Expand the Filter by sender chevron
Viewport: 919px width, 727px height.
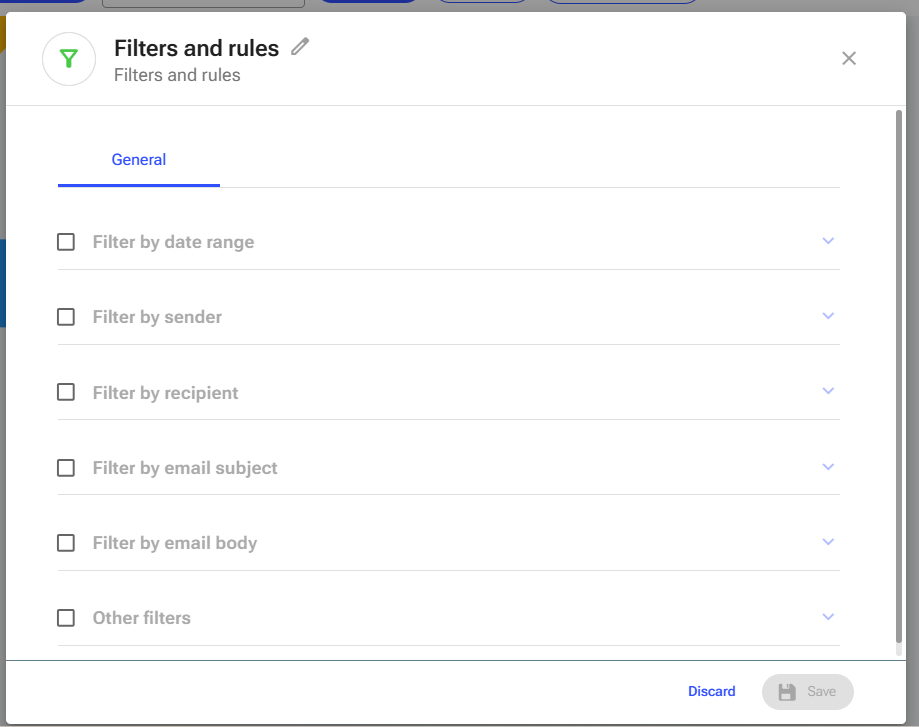tap(828, 315)
